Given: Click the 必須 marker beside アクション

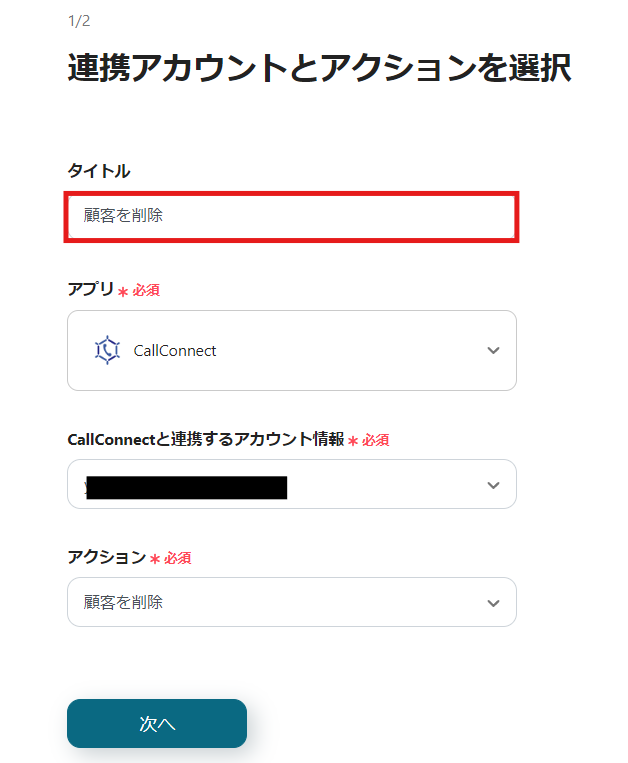Looking at the screenshot, I should [x=178, y=557].
